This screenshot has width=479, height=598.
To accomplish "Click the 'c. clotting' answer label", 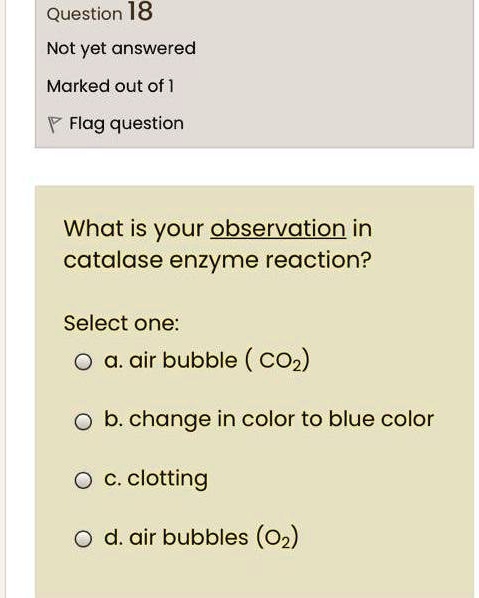I will click(x=156, y=479).
